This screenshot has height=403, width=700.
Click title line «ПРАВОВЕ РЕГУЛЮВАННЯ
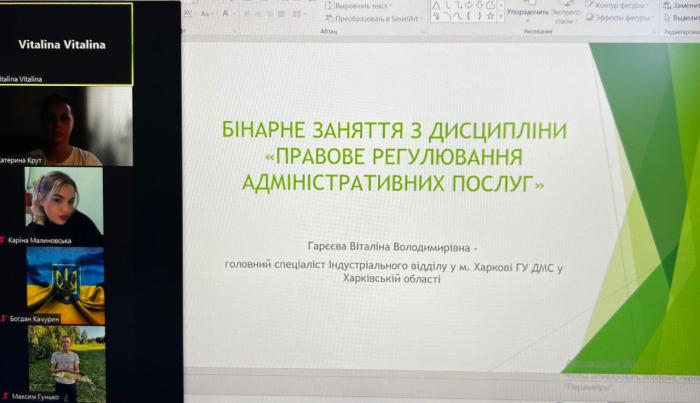click(x=393, y=157)
